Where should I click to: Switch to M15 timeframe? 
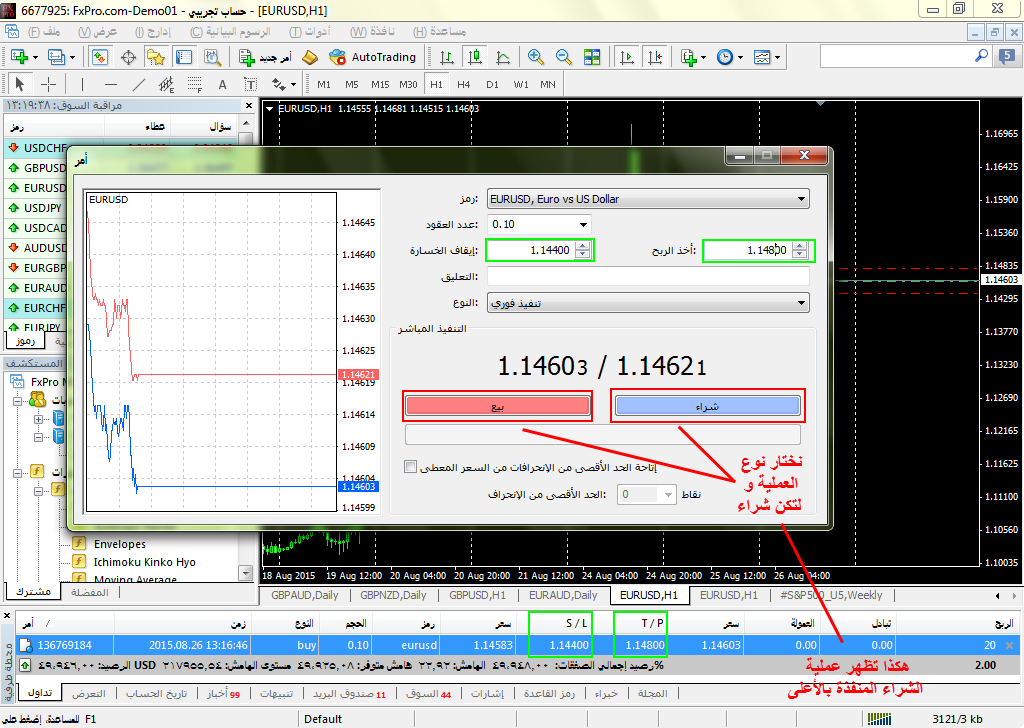pyautogui.click(x=380, y=84)
